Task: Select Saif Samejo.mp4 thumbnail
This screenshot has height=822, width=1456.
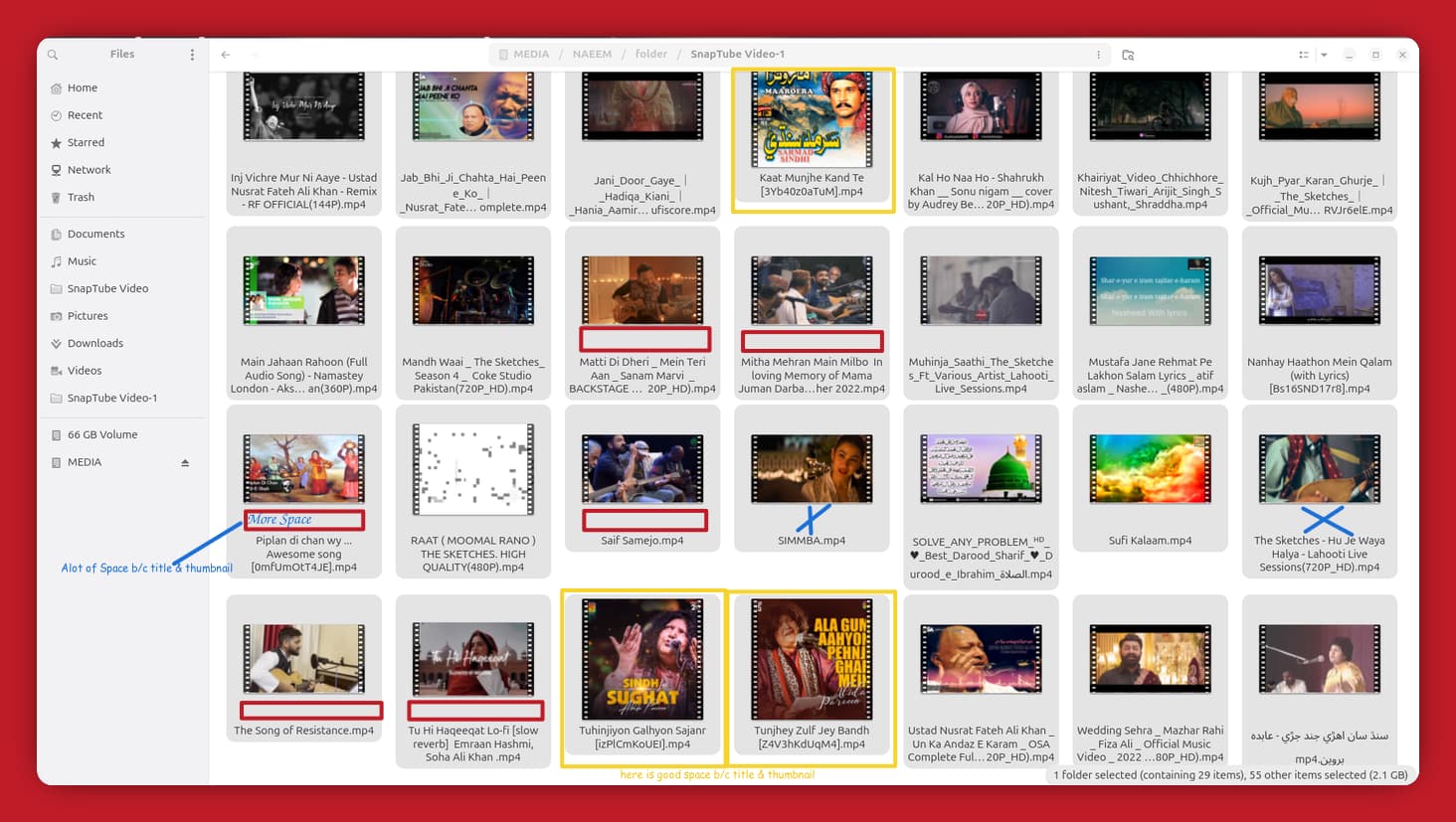Action: 642,469
